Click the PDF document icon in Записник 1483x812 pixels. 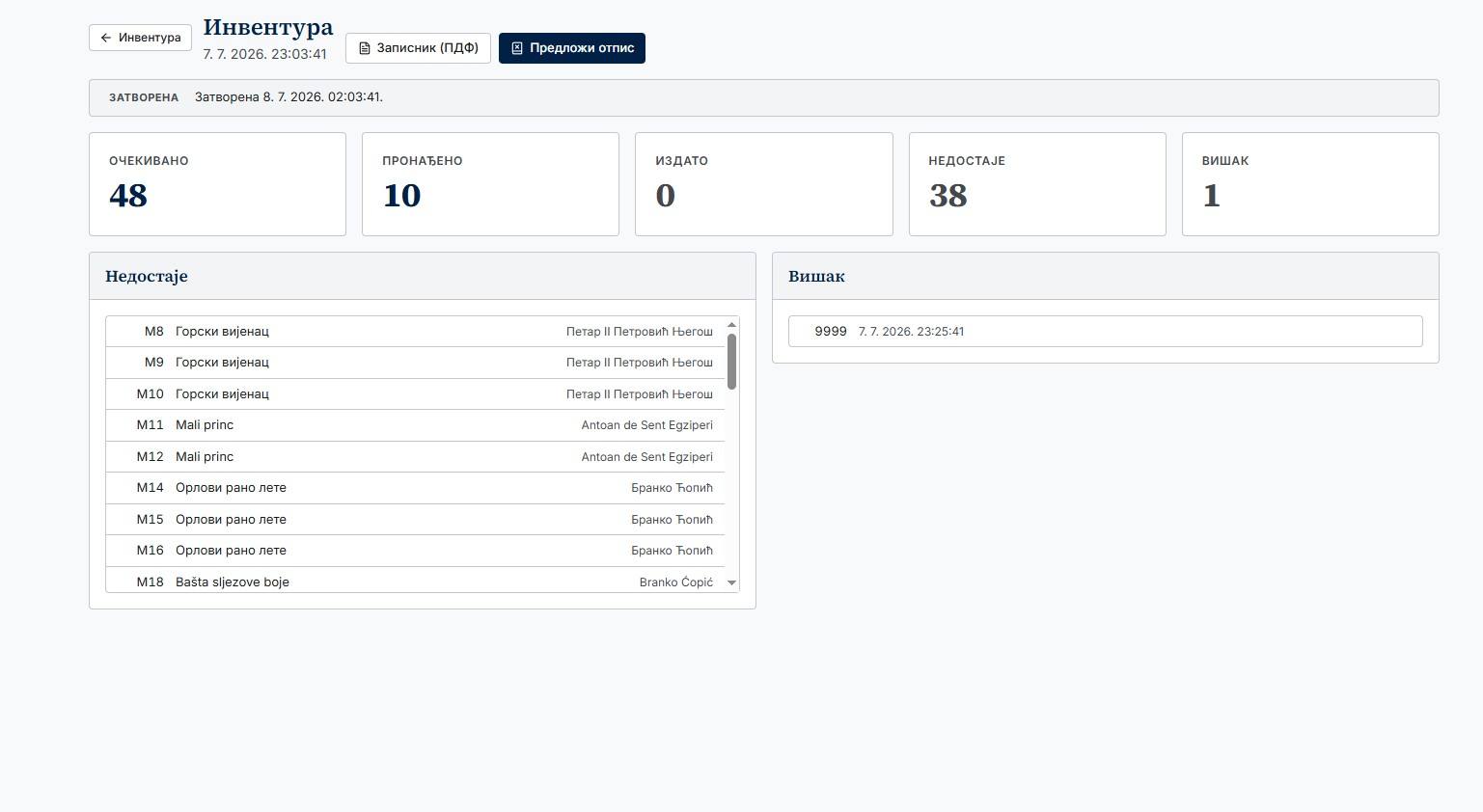tap(365, 48)
